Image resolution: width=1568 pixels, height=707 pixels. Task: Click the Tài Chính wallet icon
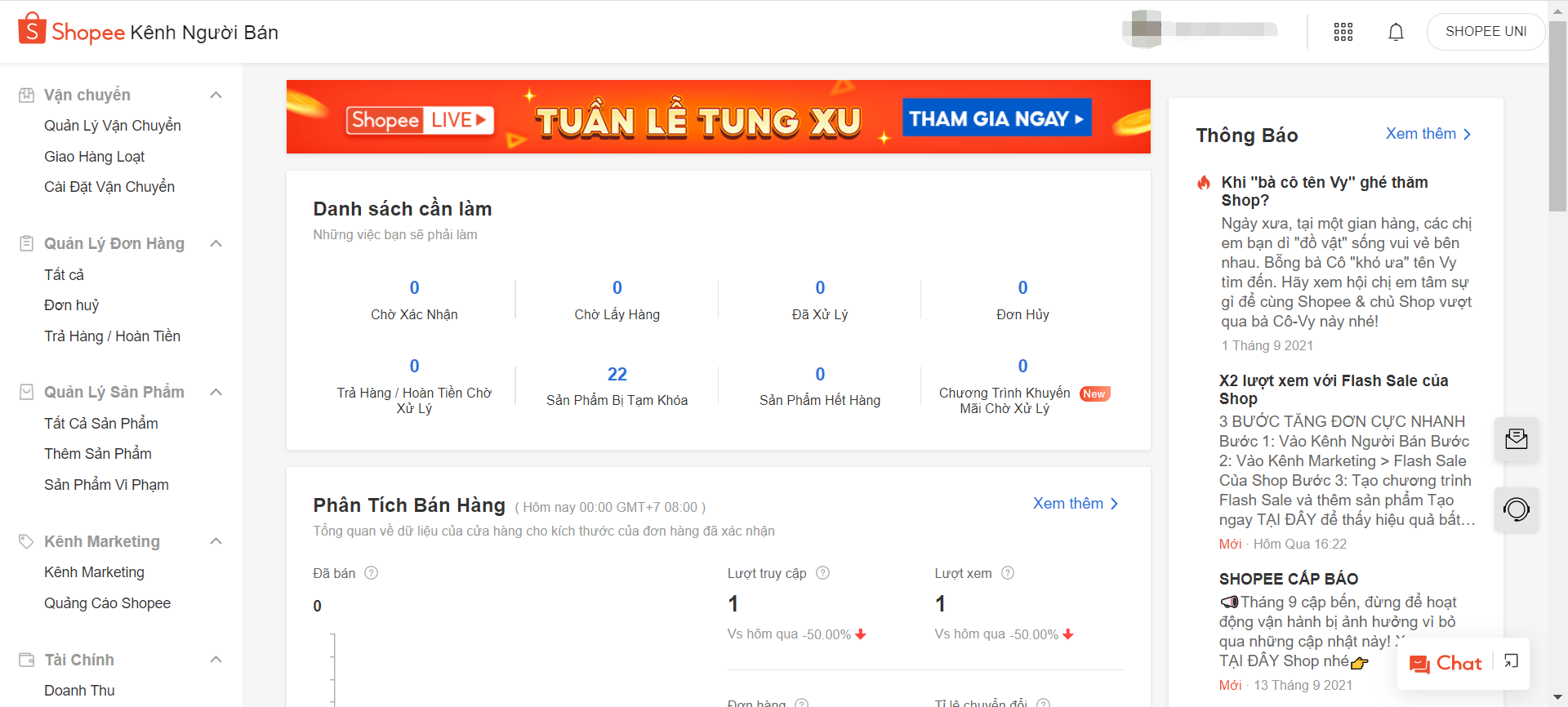pos(27,660)
